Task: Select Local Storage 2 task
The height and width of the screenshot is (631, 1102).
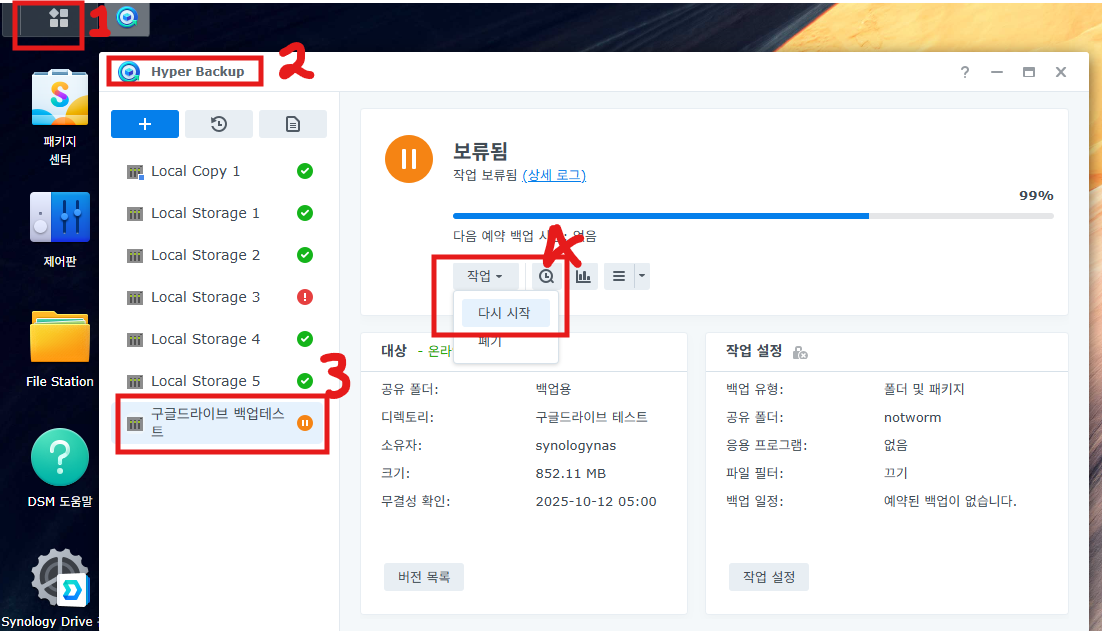Action: click(219, 255)
